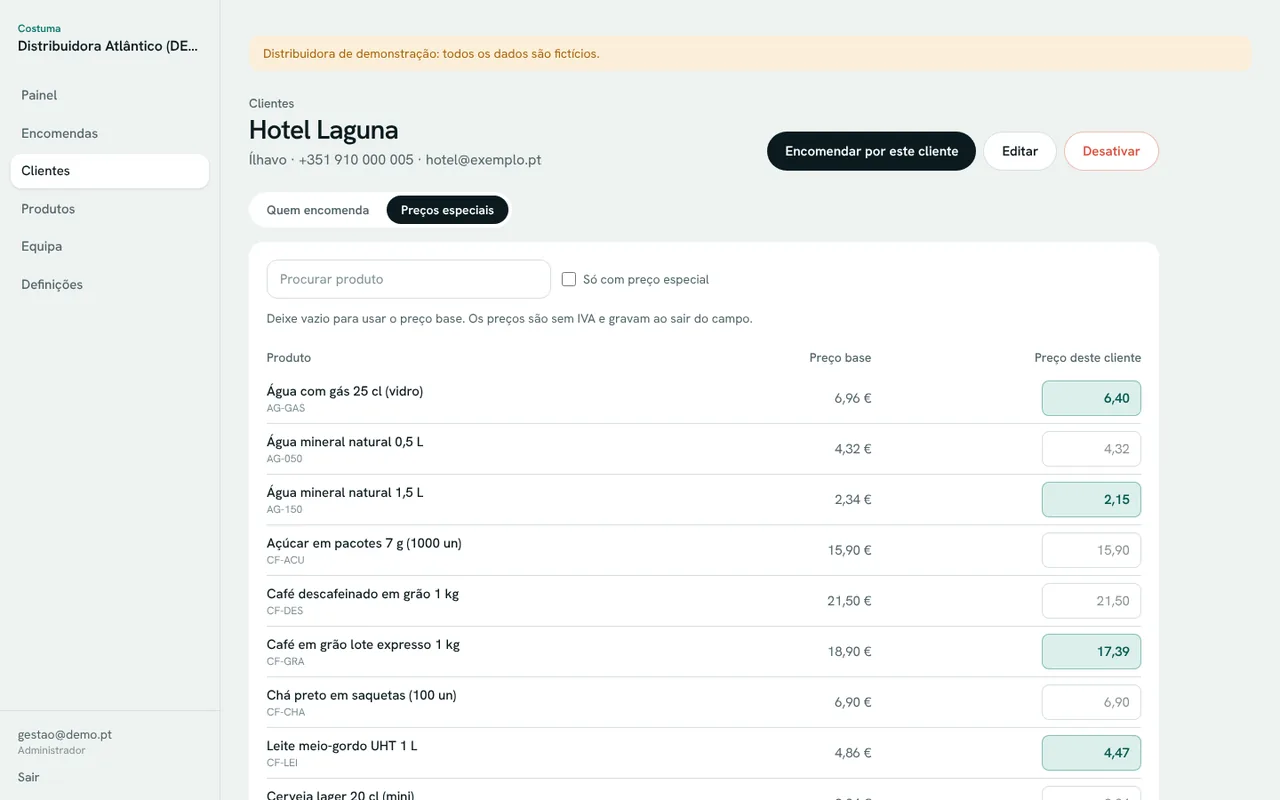Click the Desativar button
This screenshot has width=1280, height=800.
pyautogui.click(x=1111, y=151)
